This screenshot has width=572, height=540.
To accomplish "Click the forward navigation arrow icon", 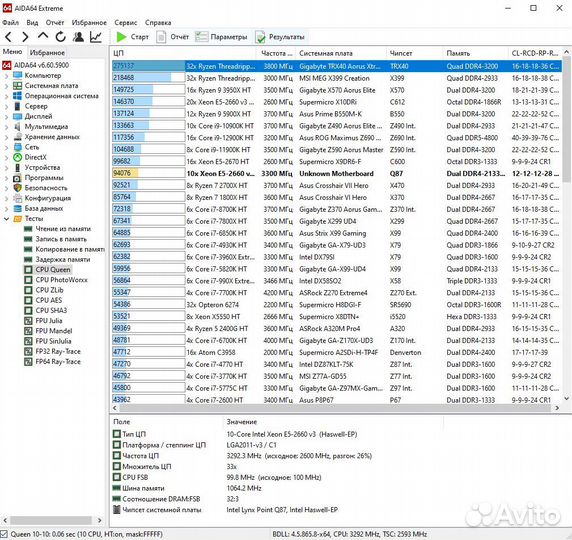I will [25, 37].
